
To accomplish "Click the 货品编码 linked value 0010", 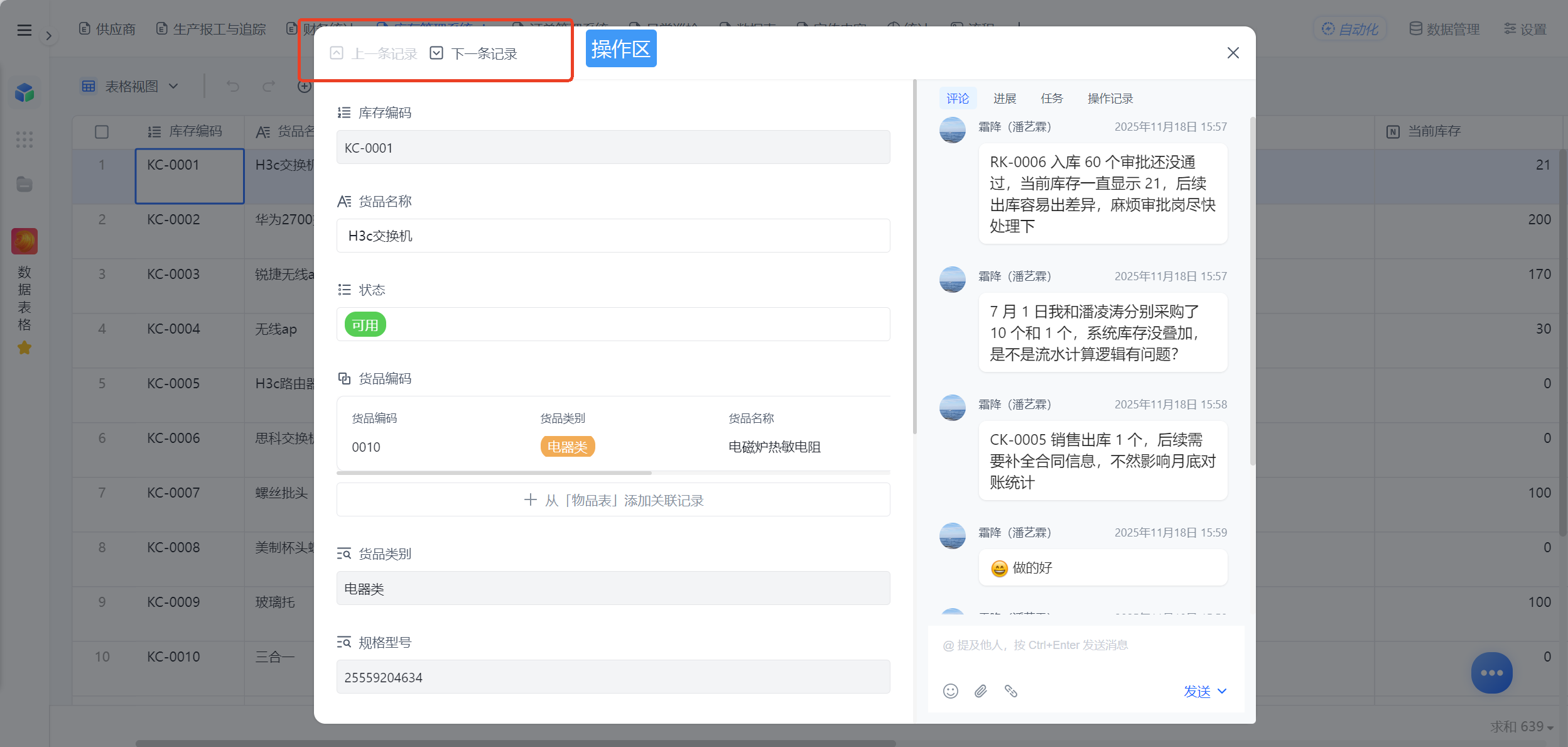I will [366, 447].
